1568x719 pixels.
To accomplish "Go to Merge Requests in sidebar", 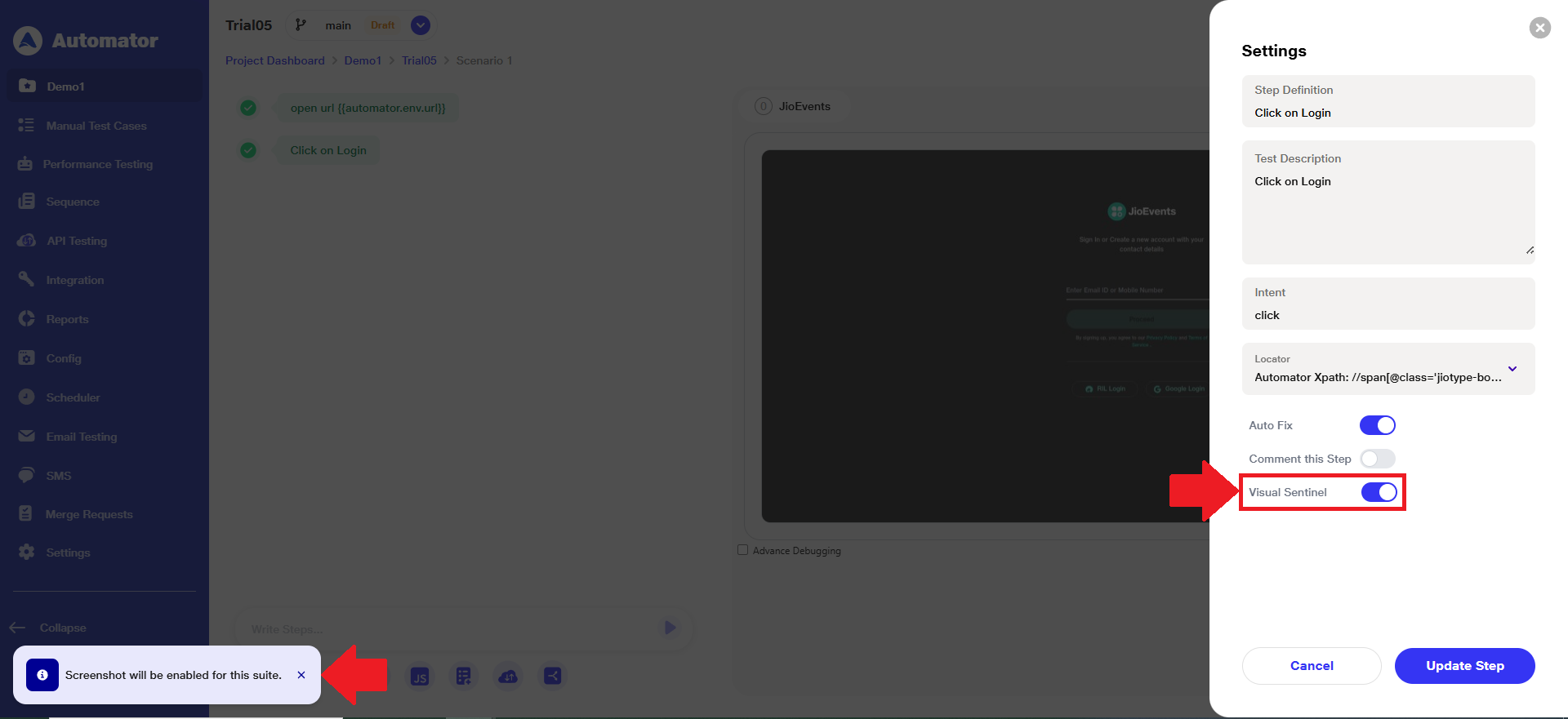I will point(88,514).
